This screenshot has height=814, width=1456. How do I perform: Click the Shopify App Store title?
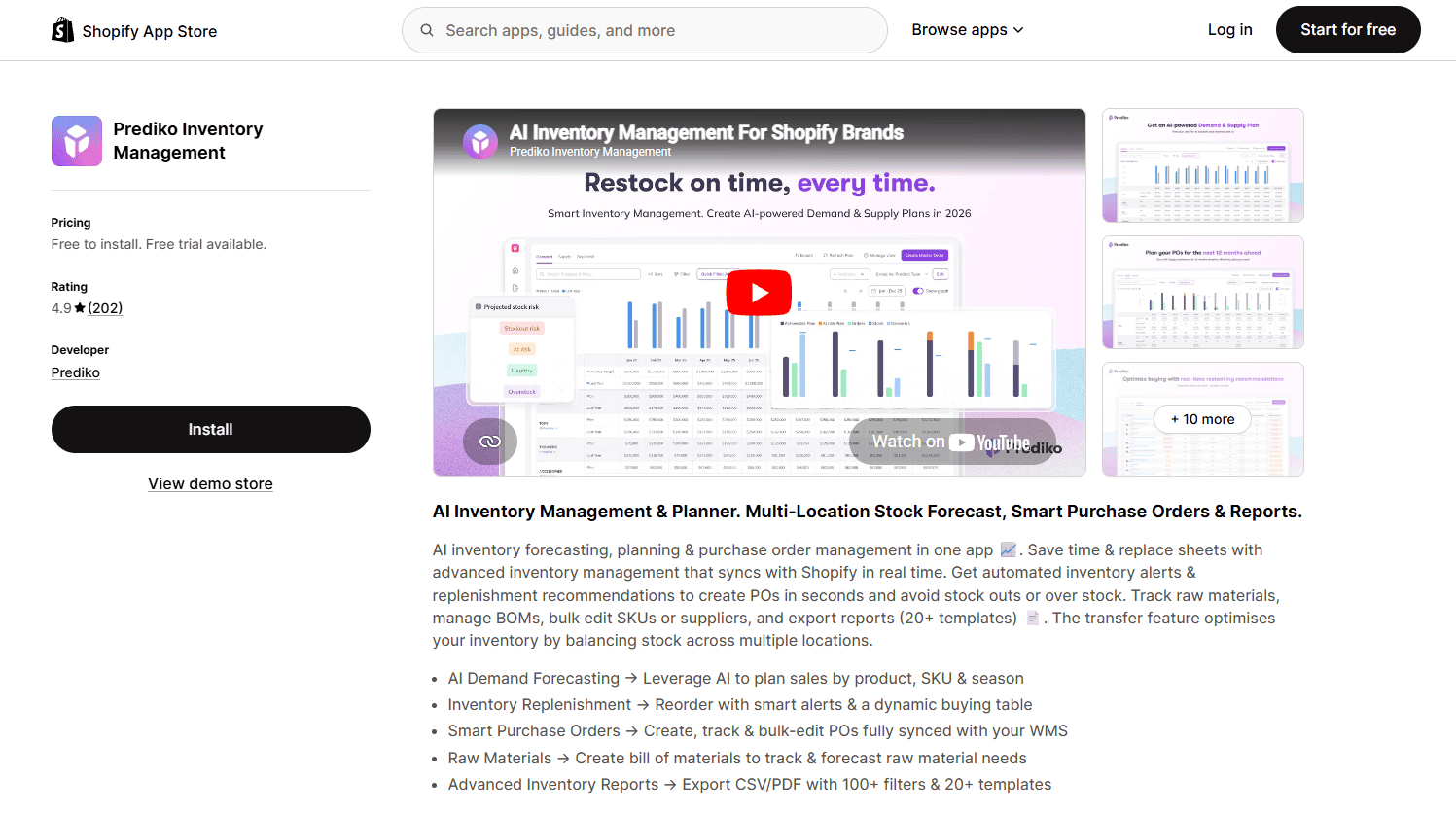(150, 31)
